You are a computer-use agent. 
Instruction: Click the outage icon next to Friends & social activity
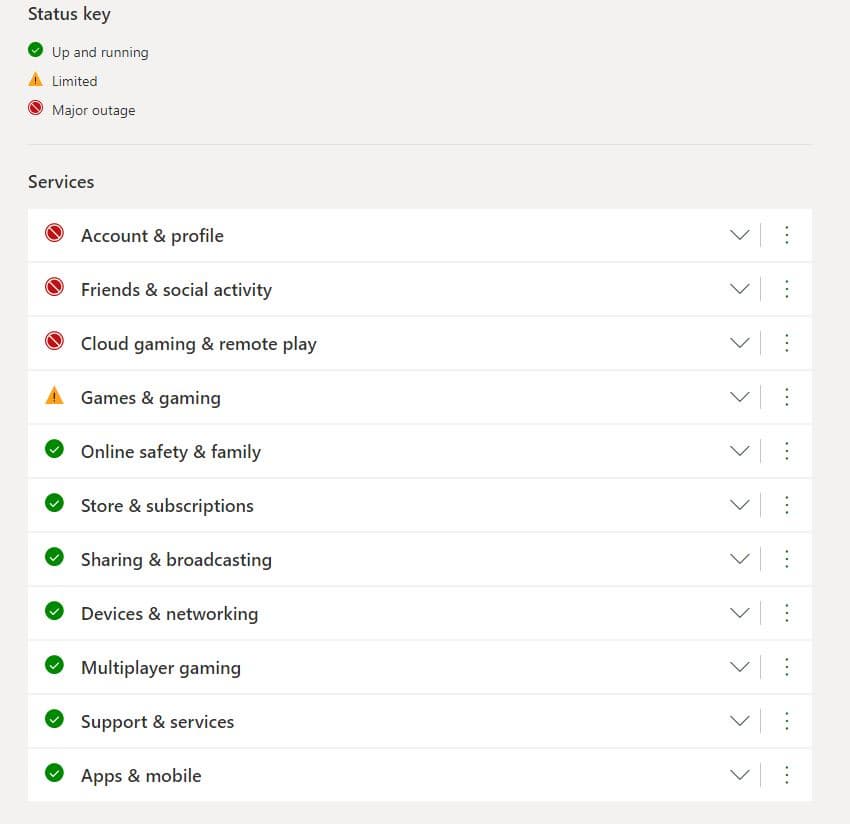54,288
